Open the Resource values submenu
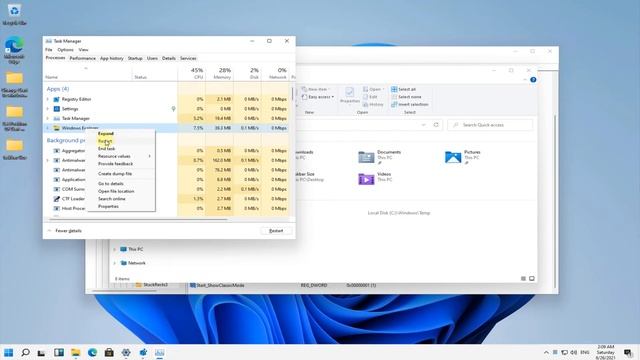This screenshot has width=640, height=360. coord(124,156)
